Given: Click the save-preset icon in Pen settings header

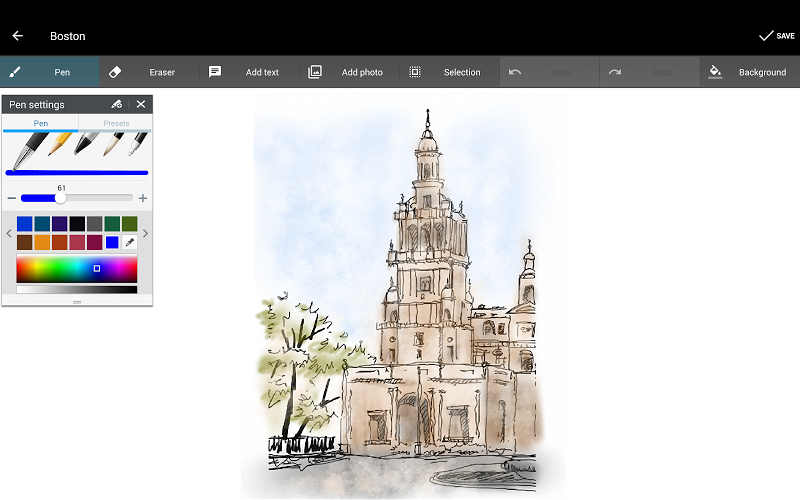Looking at the screenshot, I should pyautogui.click(x=117, y=104).
